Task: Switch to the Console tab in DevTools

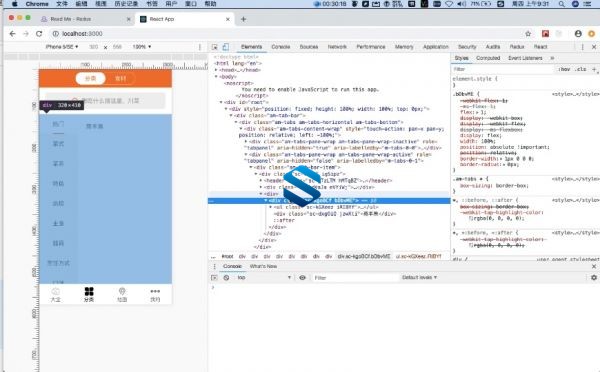Action: pos(280,47)
